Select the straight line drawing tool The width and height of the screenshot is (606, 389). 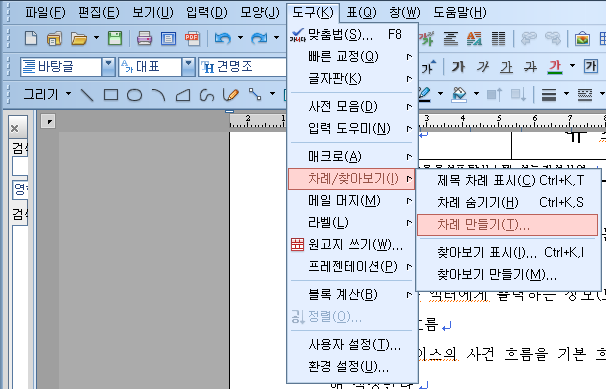(x=87, y=94)
